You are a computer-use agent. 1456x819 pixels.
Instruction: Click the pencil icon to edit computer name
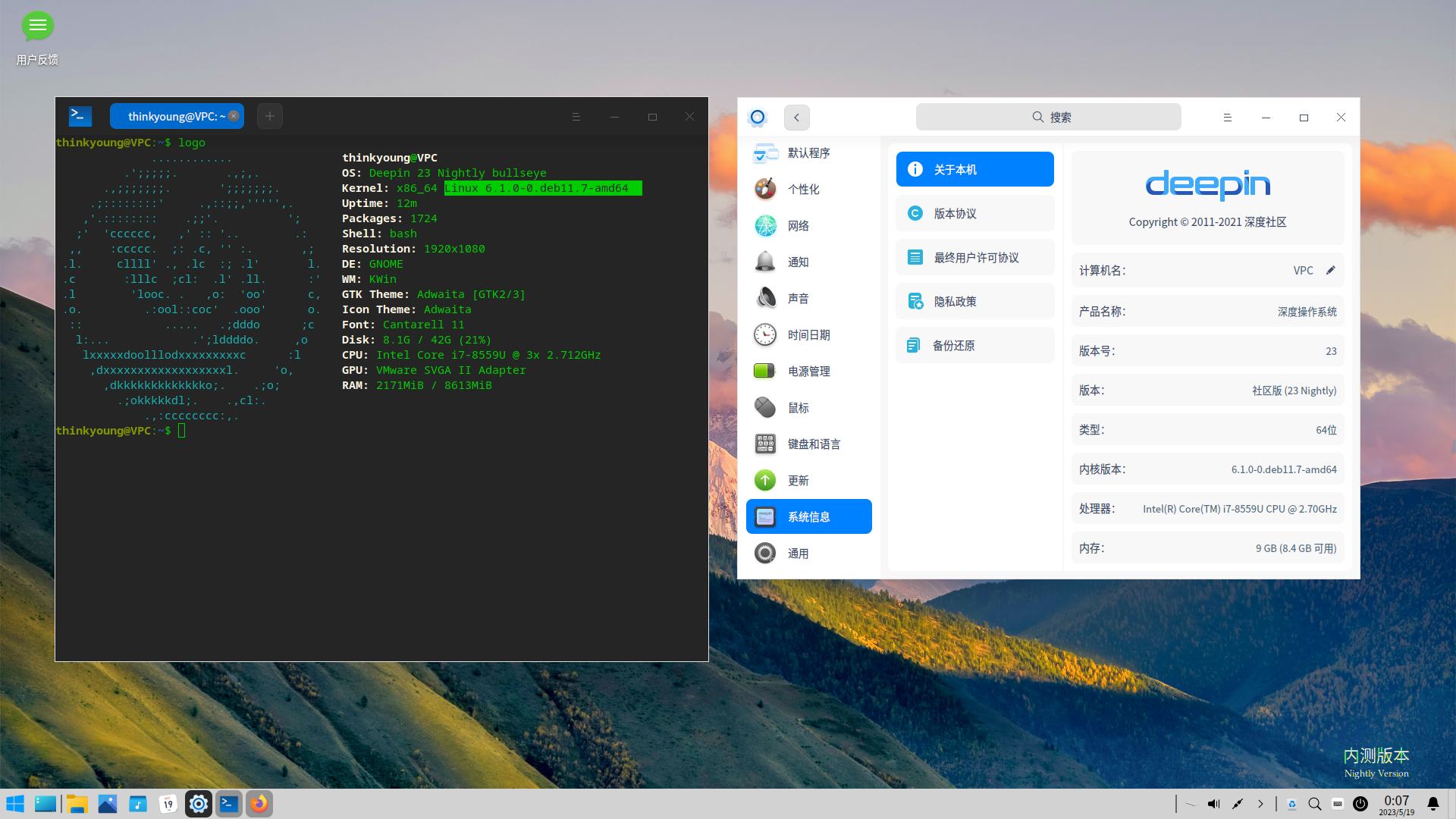click(x=1330, y=271)
